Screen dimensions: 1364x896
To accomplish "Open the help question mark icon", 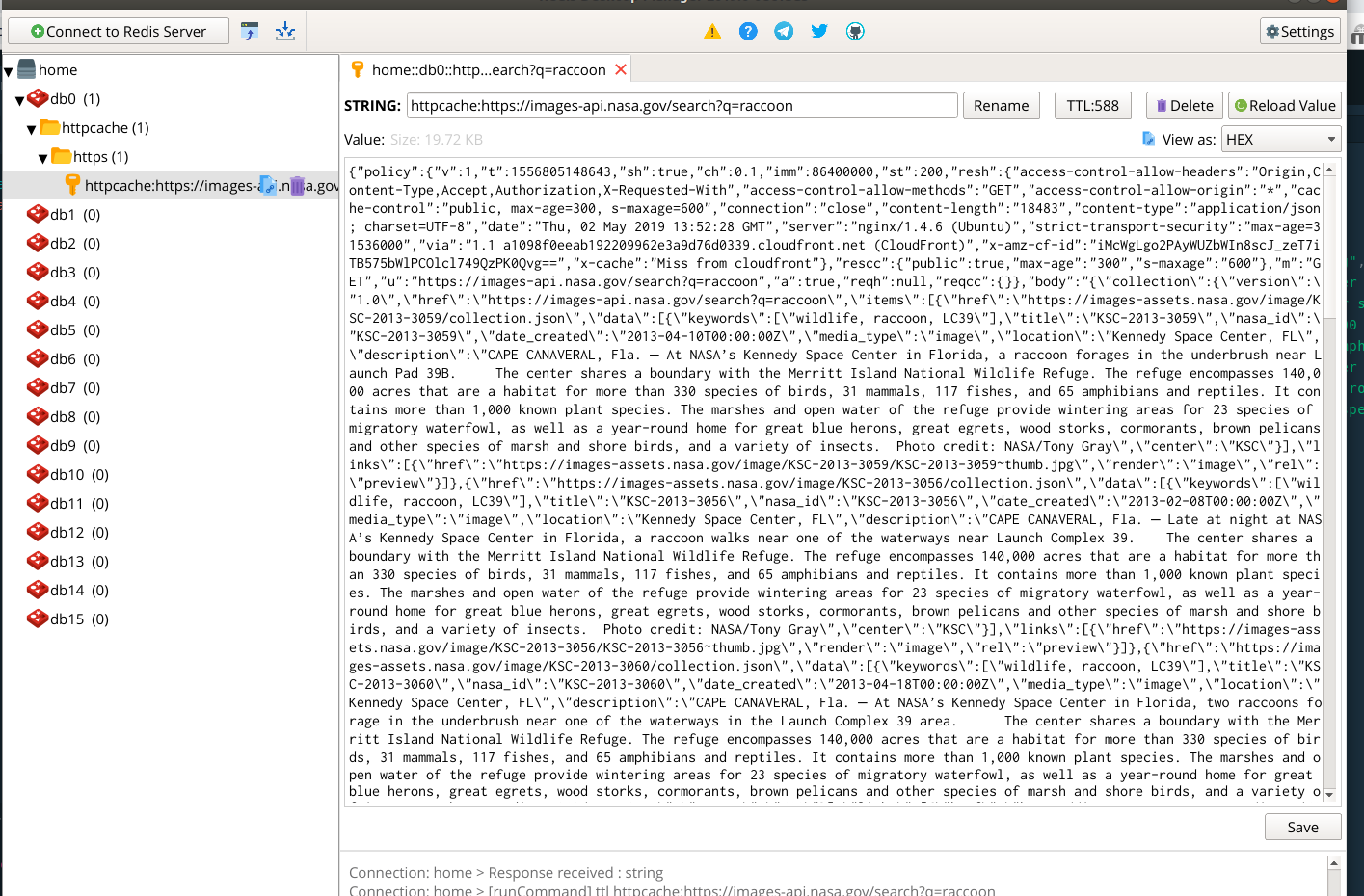I will [x=748, y=31].
